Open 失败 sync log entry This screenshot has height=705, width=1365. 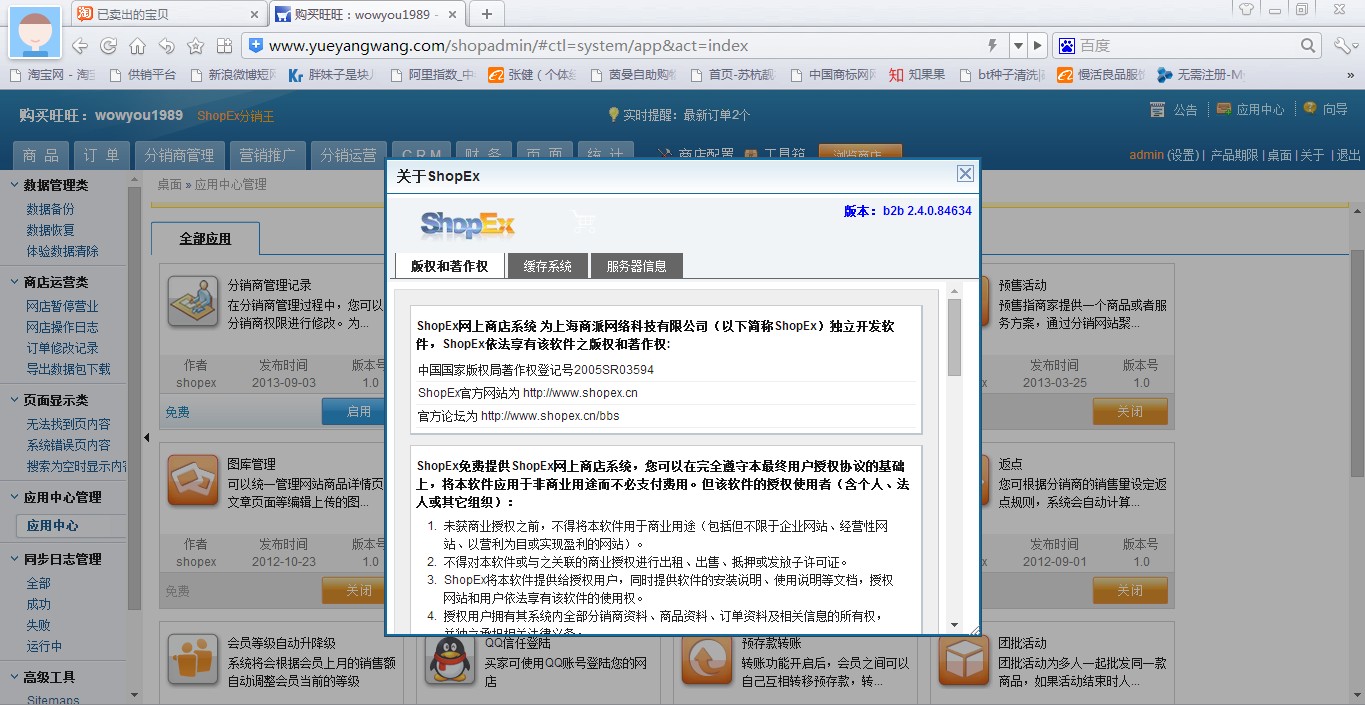point(38,625)
